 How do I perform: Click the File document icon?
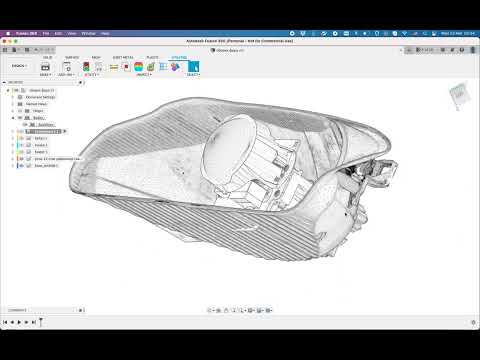pyautogui.click(x=14, y=50)
